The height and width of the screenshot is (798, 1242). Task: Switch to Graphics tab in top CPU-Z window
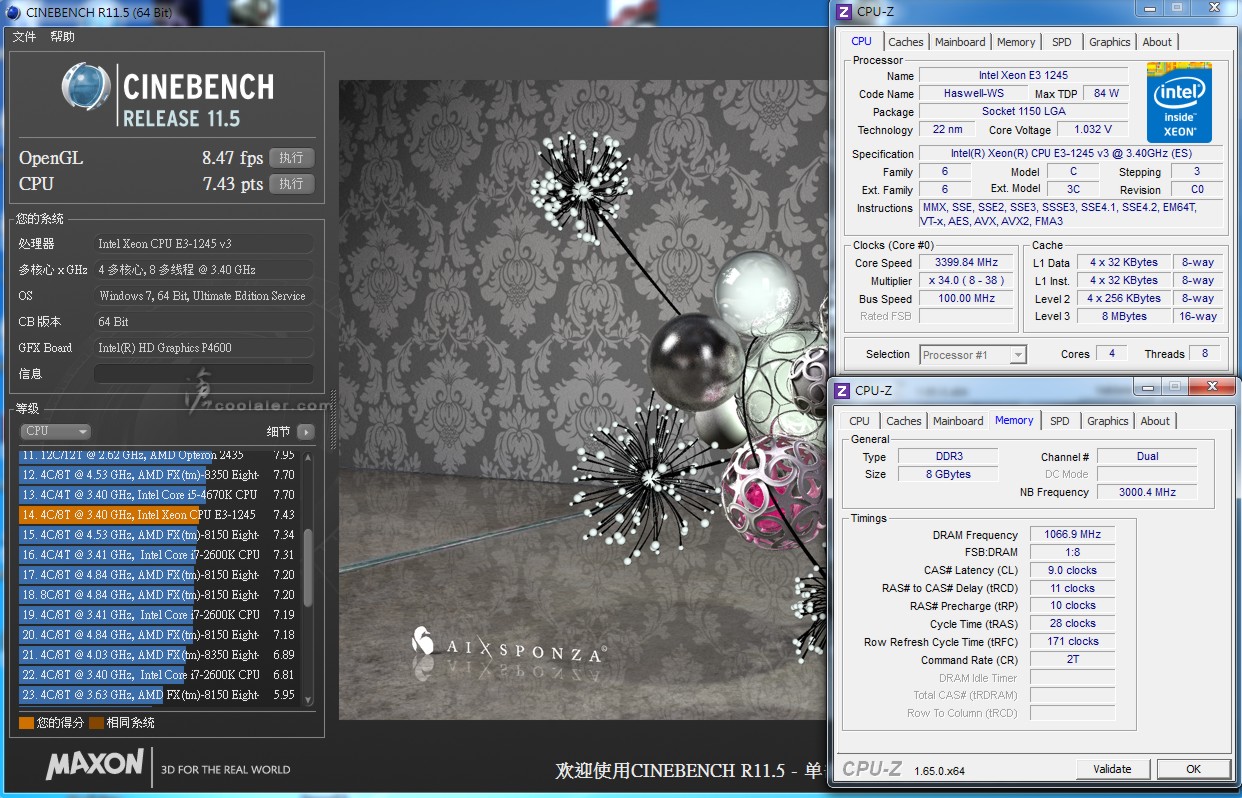pos(1109,42)
